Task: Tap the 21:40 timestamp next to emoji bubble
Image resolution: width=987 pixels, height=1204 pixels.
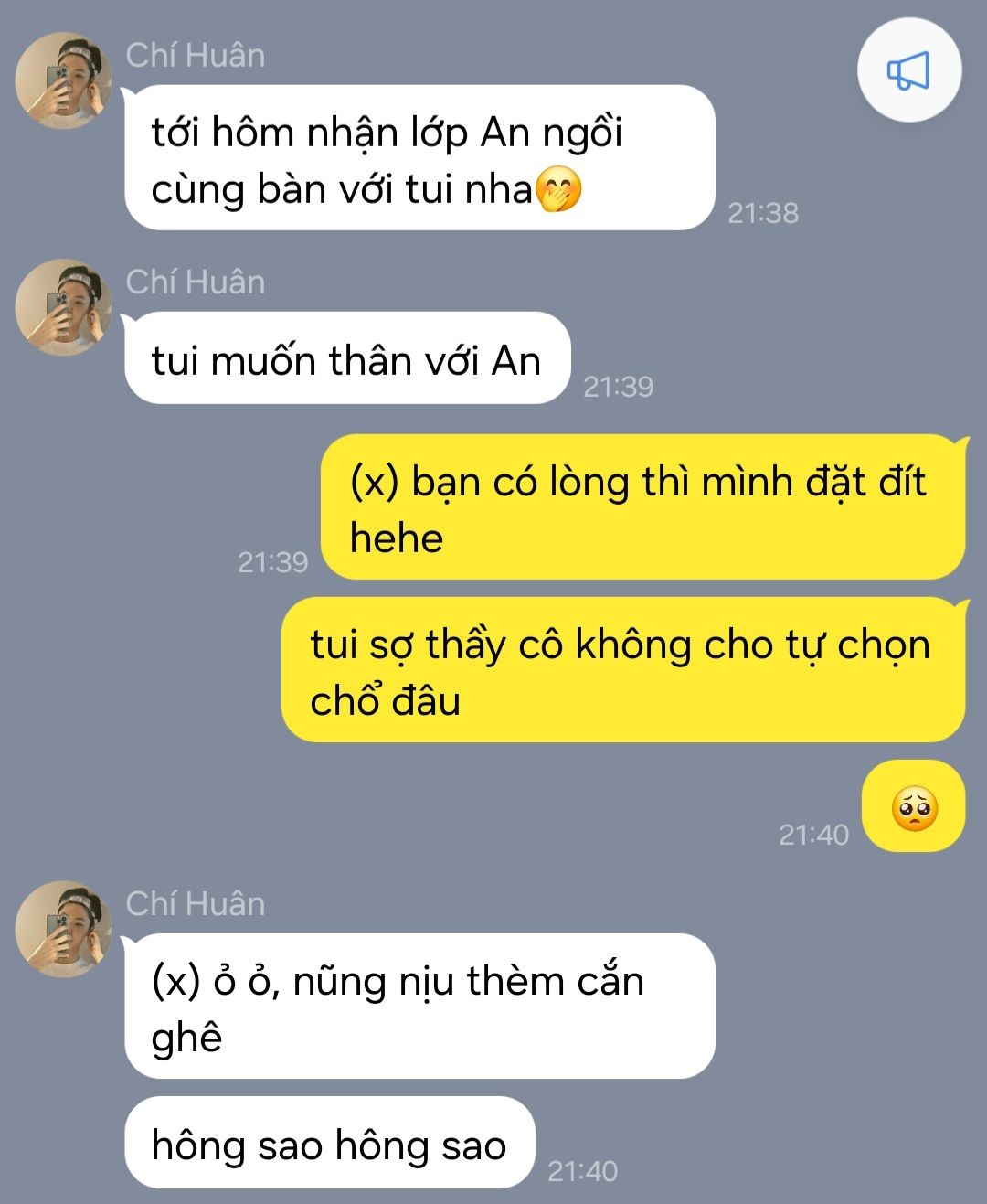Action: (x=814, y=835)
